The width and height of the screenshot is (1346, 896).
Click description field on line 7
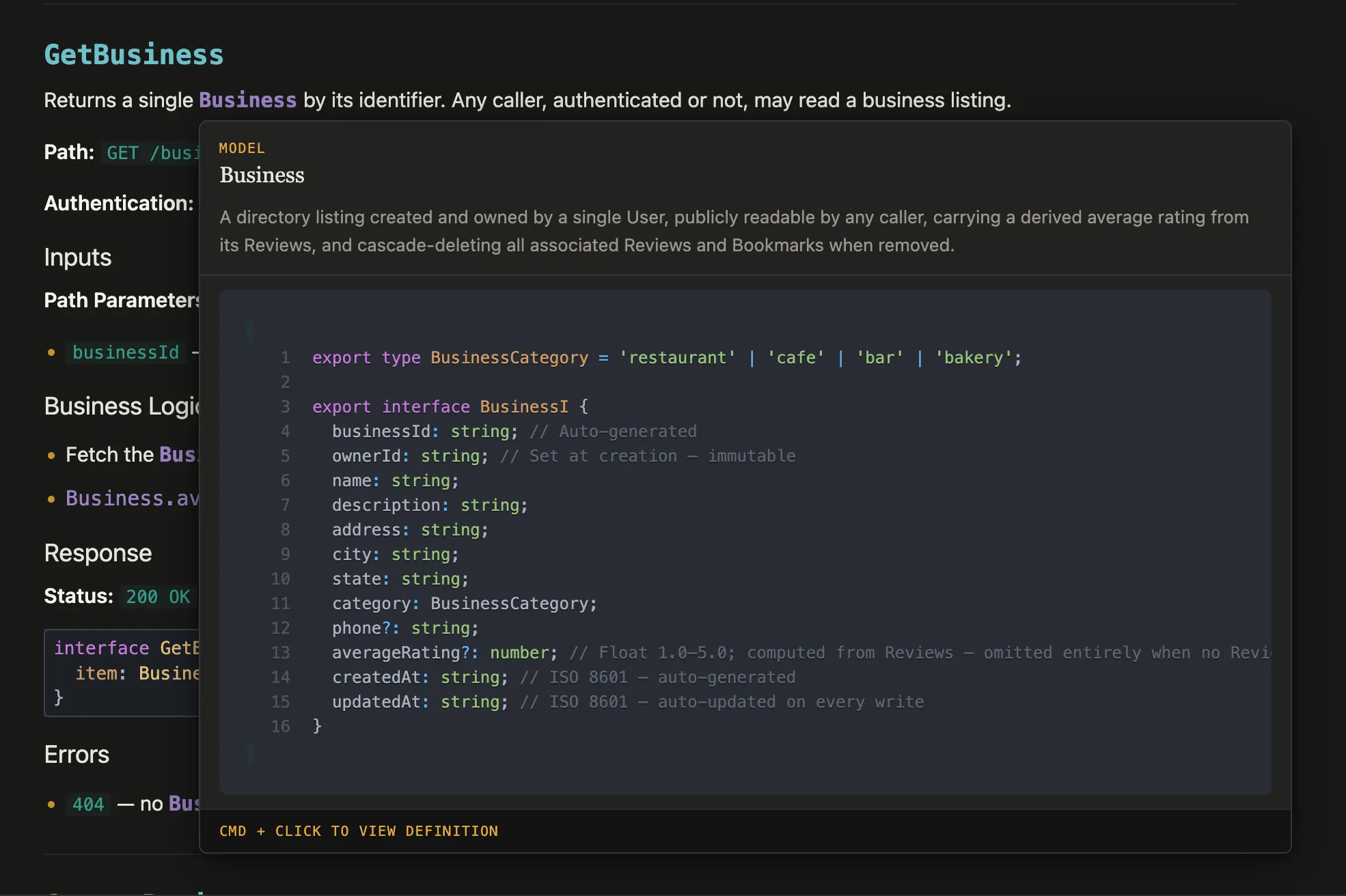click(386, 505)
